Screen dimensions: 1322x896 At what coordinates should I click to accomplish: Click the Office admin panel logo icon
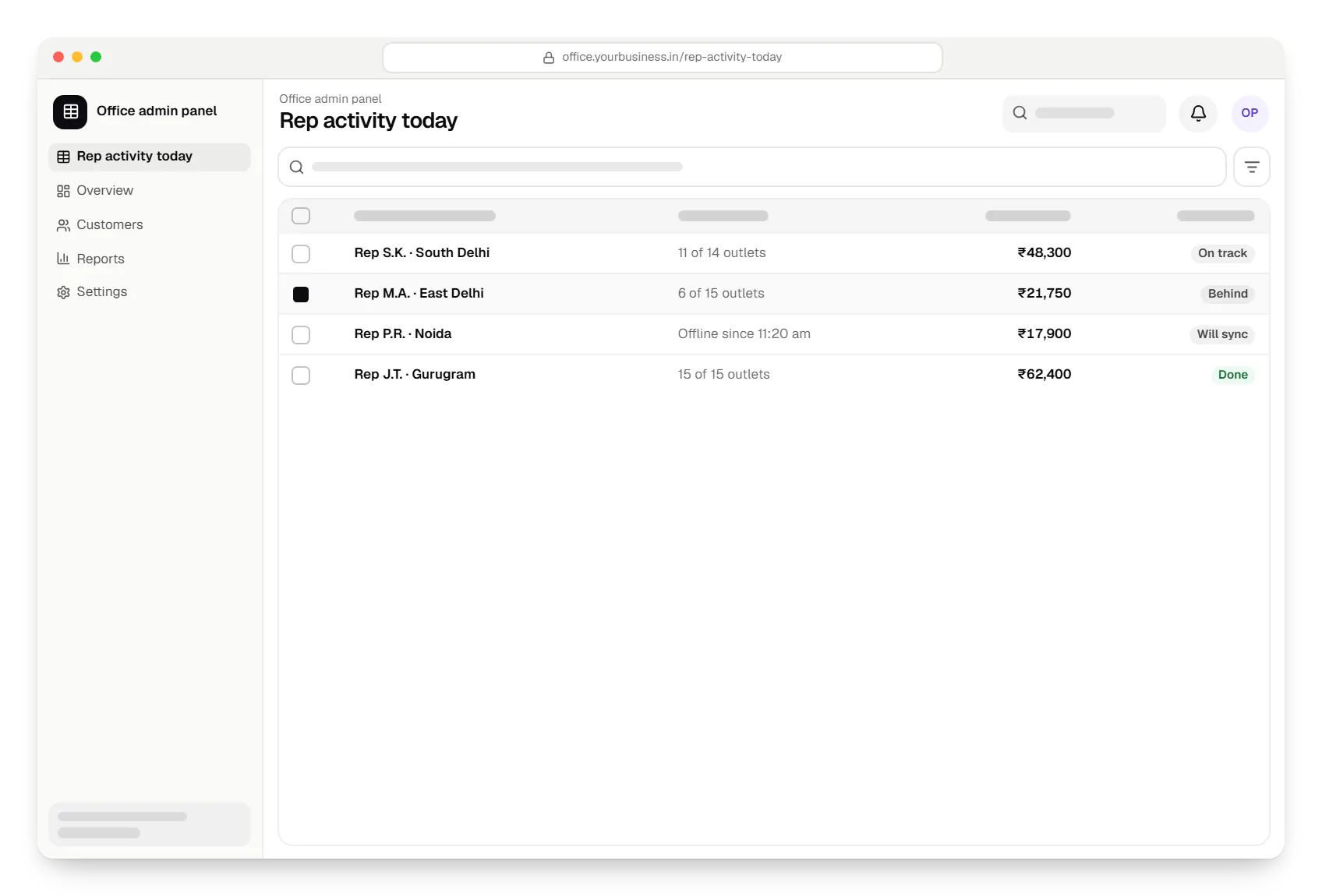click(x=70, y=111)
